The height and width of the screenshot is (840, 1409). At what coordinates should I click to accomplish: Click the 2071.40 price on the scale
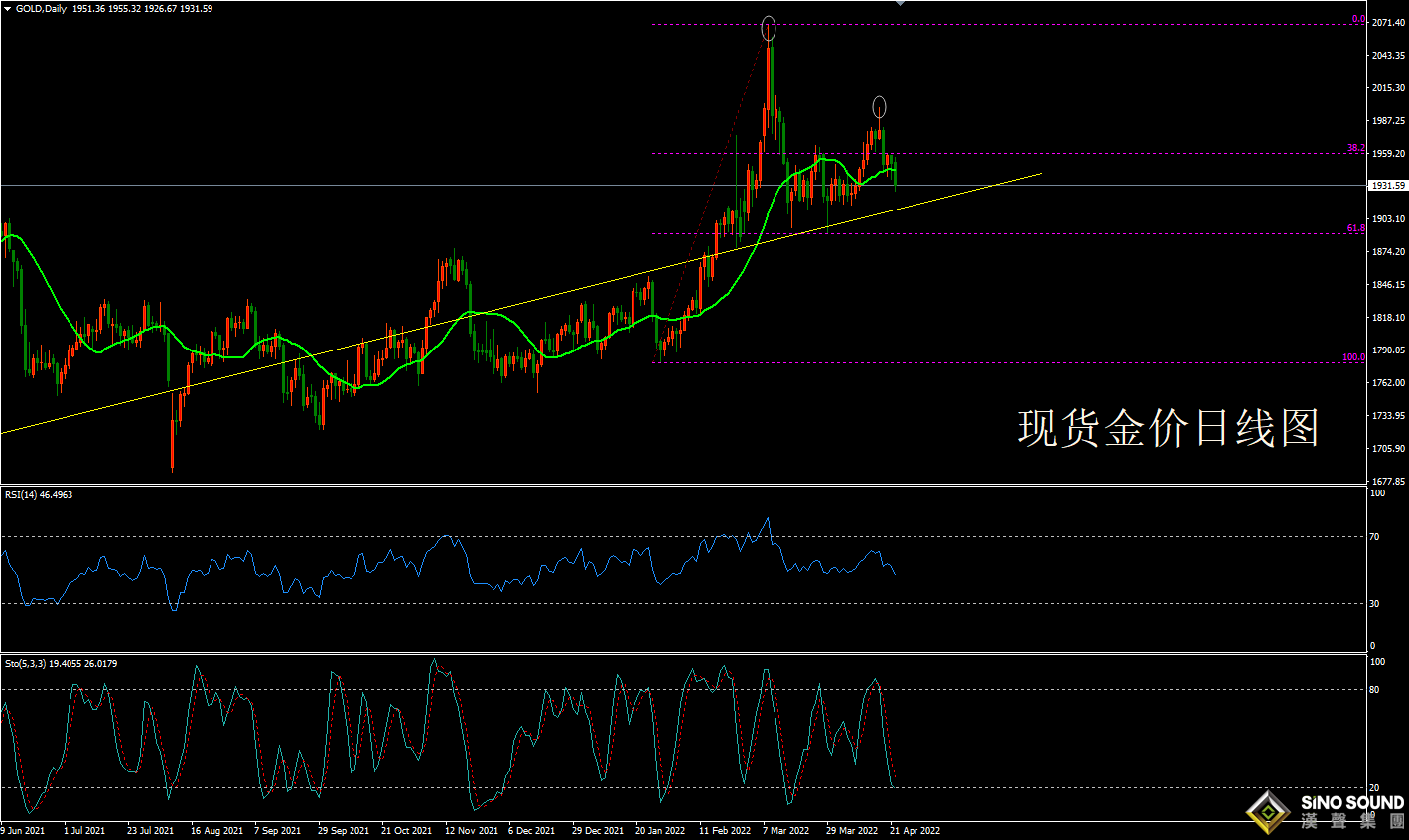tap(1387, 22)
